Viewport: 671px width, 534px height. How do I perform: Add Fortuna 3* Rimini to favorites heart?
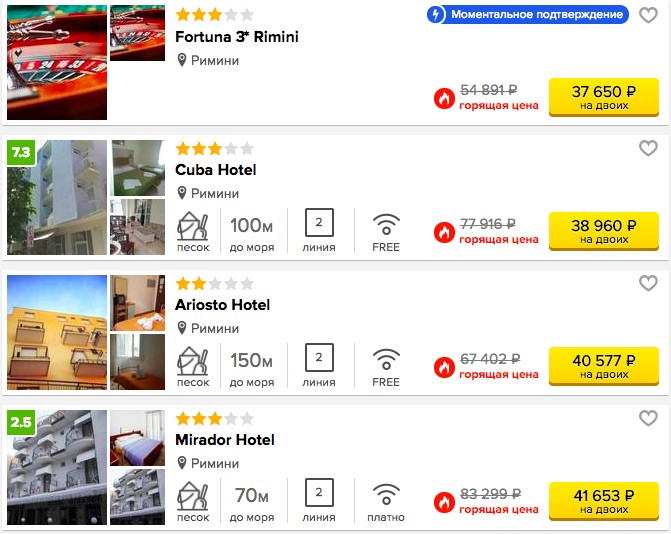point(648,15)
